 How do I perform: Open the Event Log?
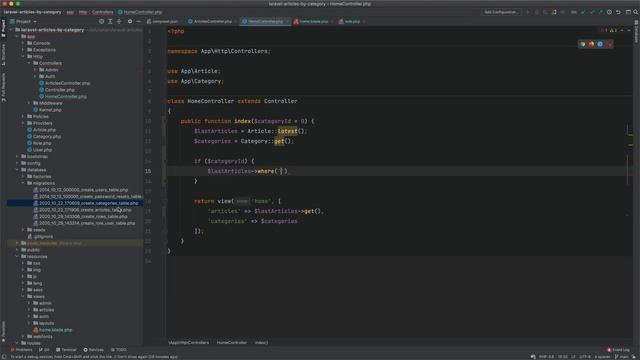coord(618,350)
